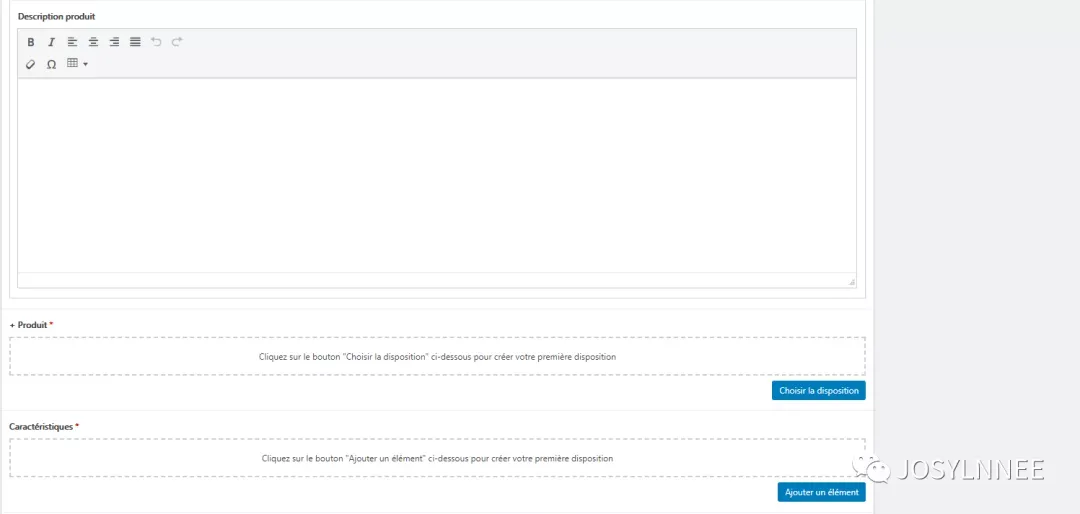
Task: Click inside the Description produit text area
Action: coord(437,175)
